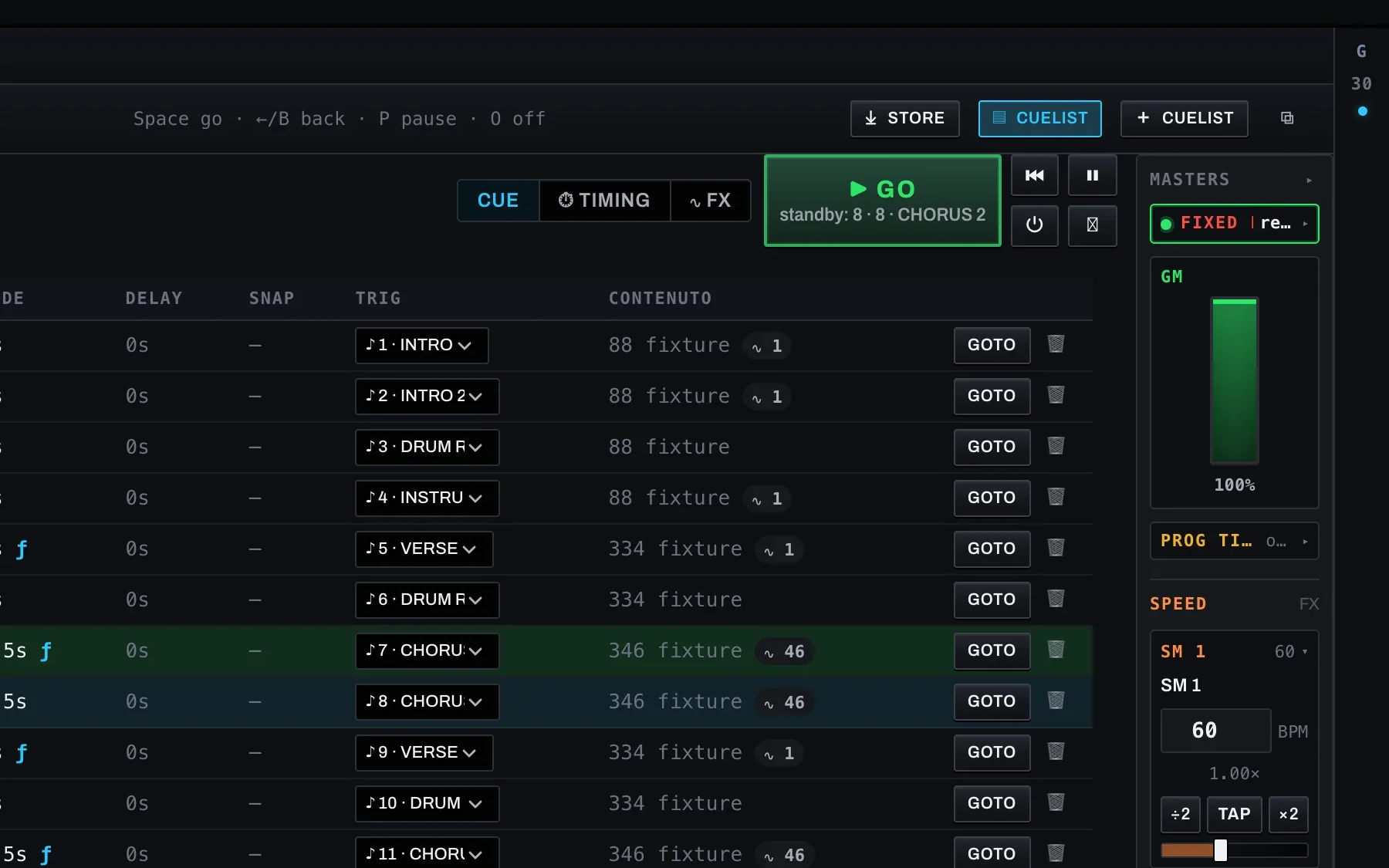Delete the 5 VERSE cue
This screenshot has width=1389, height=868.
point(1056,548)
